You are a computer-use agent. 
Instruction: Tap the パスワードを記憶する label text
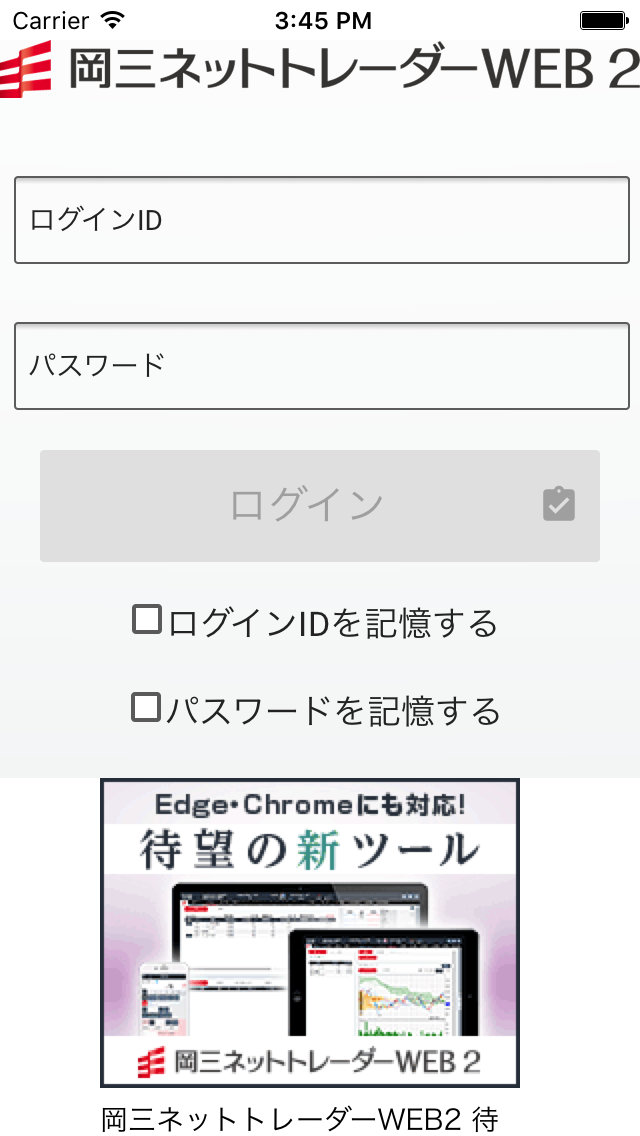click(333, 711)
